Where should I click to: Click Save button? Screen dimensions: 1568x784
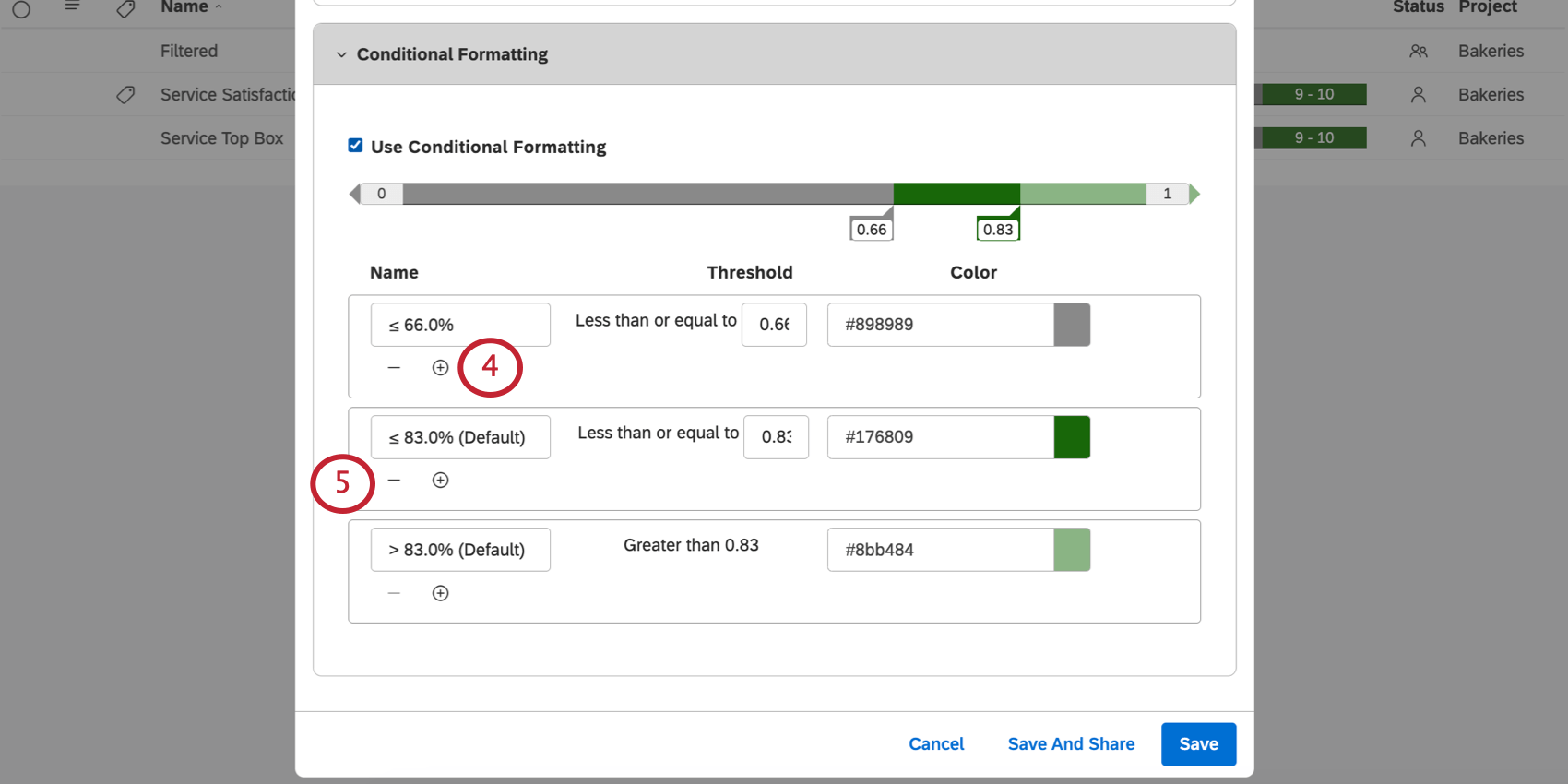1198,744
